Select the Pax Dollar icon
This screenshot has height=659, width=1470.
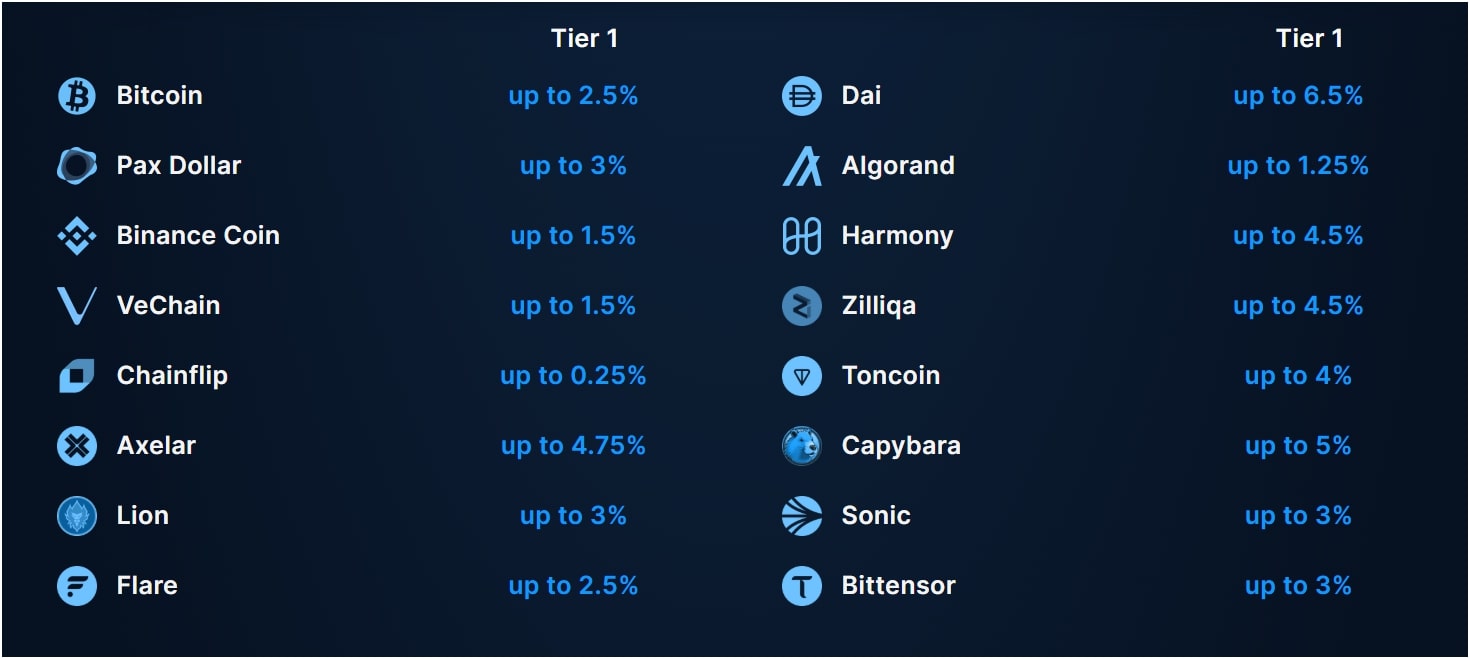77,166
